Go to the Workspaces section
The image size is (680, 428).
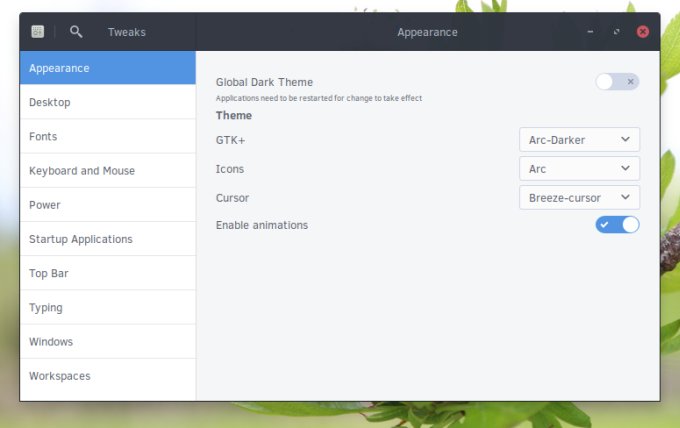[108, 376]
